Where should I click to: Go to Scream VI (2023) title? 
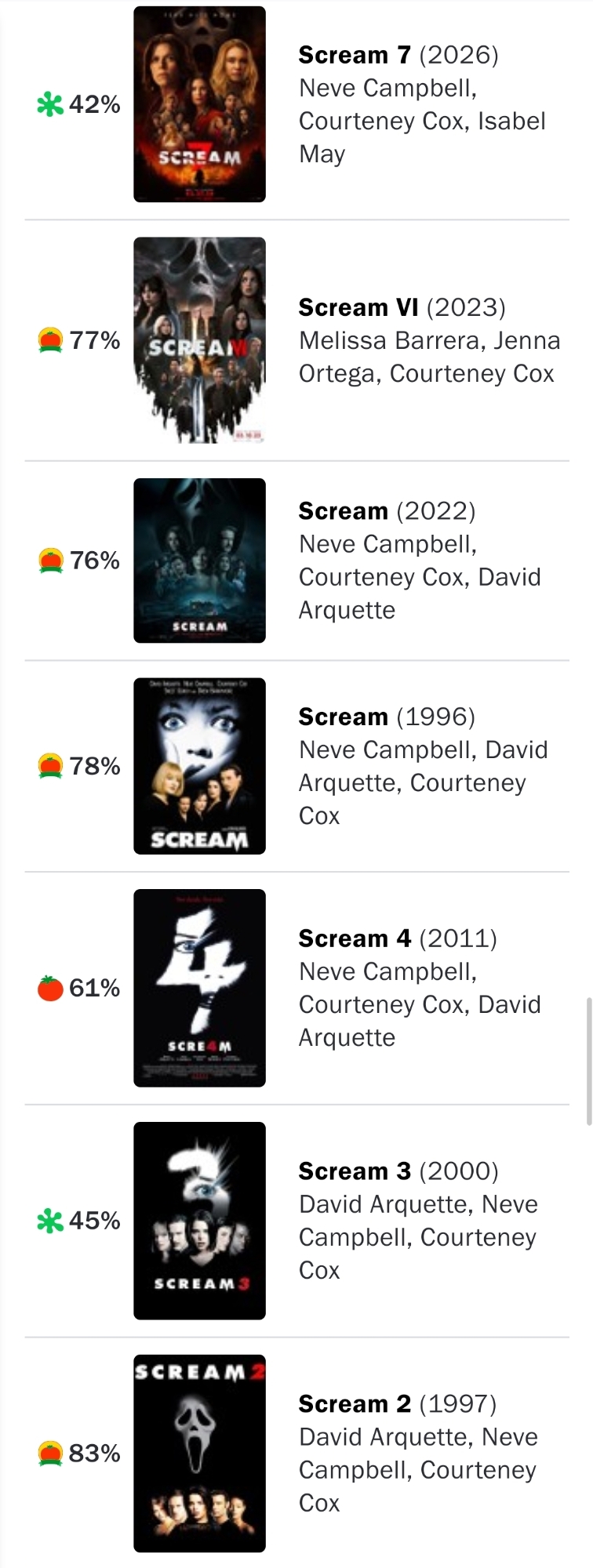(x=402, y=307)
